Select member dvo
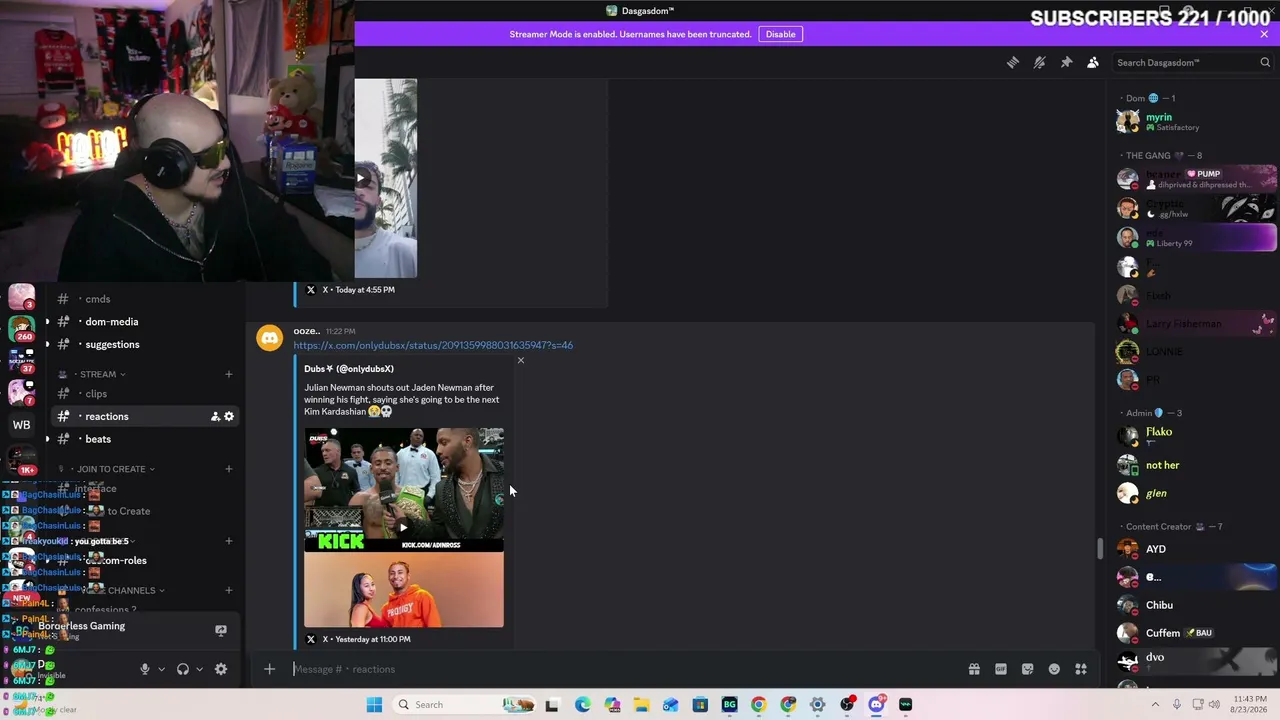Viewport: 1280px width, 720px height. tap(1196, 660)
